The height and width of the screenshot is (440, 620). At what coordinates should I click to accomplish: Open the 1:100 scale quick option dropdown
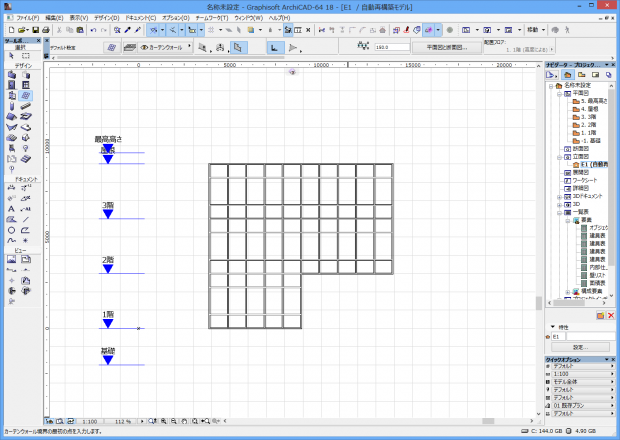[580, 375]
